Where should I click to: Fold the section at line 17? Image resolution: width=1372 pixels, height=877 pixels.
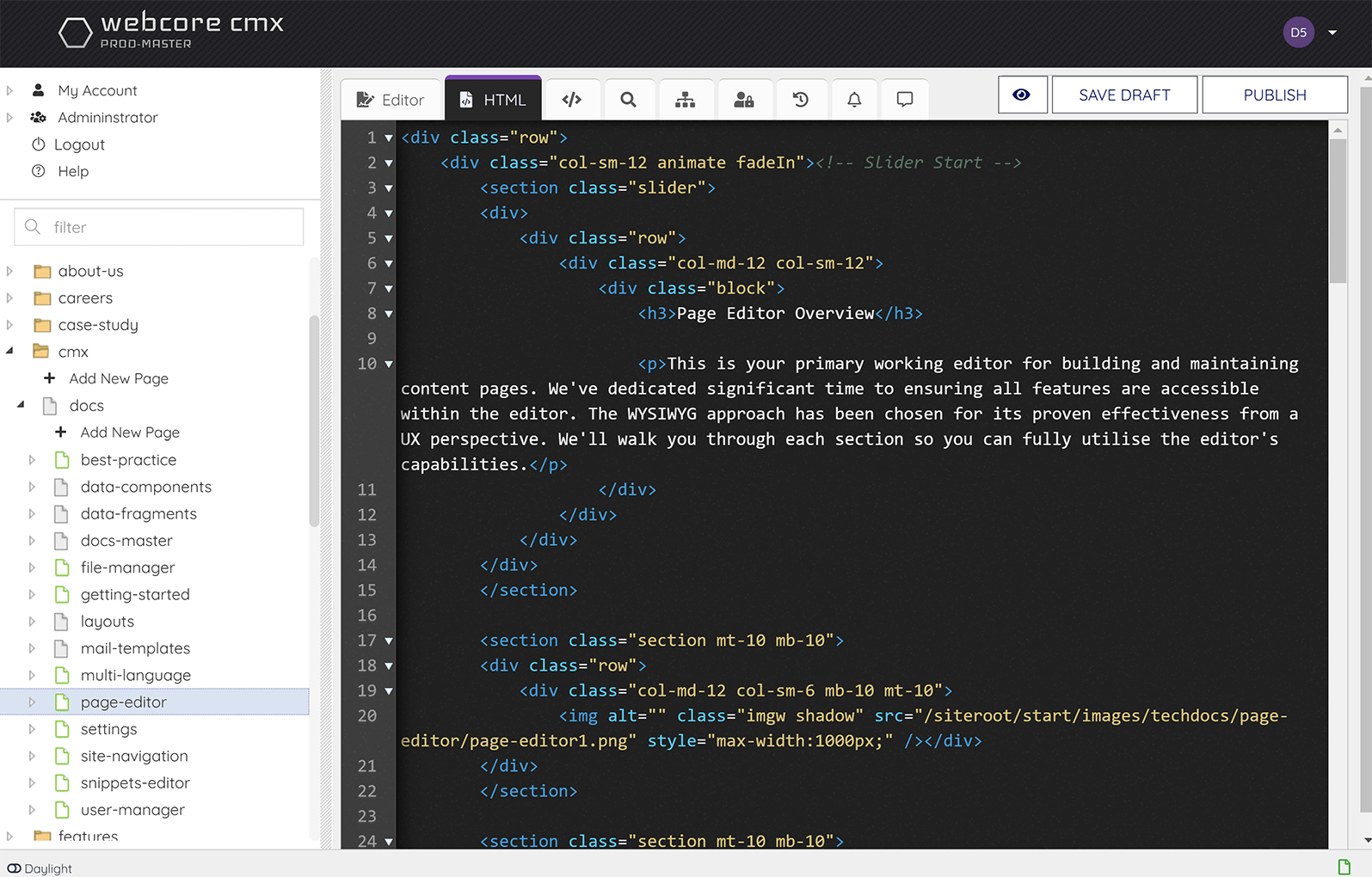pos(389,641)
